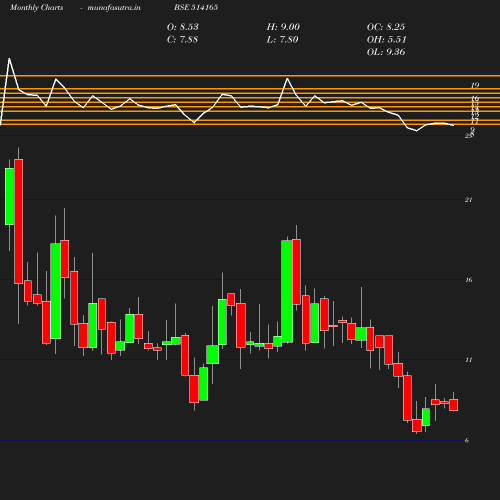The image size is (500, 500).
Task: Click the first green candle at chart start
Action: coord(9,196)
